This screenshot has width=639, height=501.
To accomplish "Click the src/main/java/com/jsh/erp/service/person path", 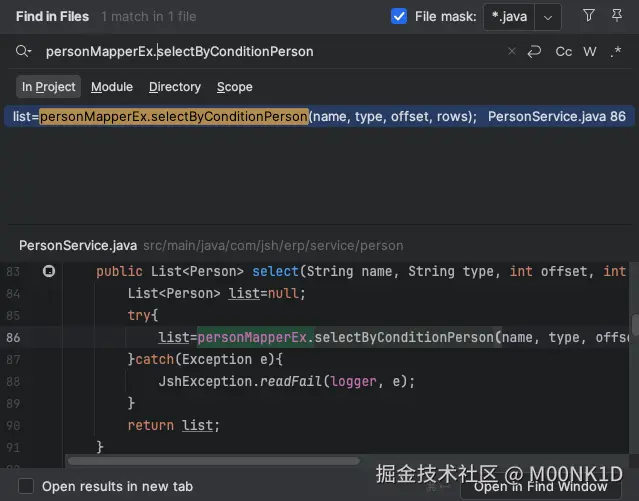I will click(273, 245).
